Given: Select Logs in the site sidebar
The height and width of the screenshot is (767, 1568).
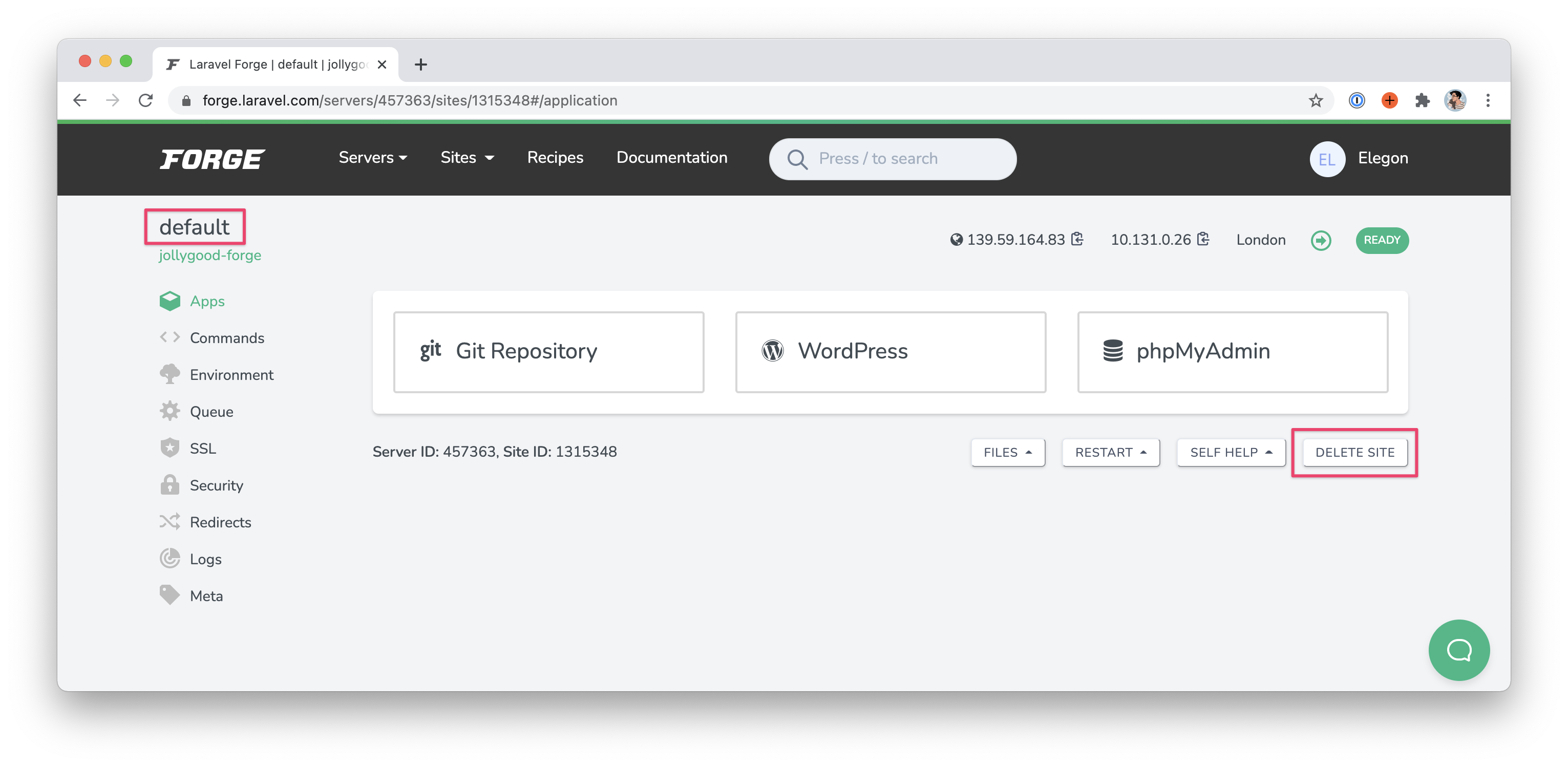Looking at the screenshot, I should tap(206, 560).
